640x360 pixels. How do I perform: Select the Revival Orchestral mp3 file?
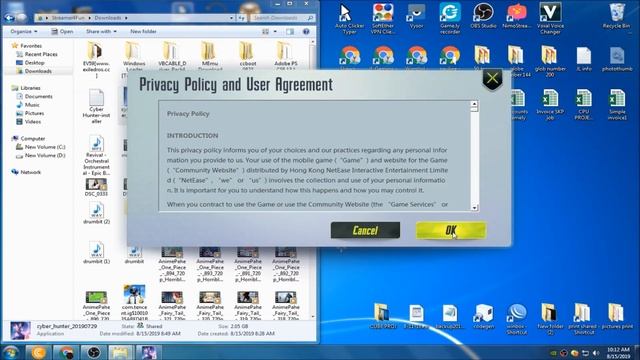(x=96, y=155)
